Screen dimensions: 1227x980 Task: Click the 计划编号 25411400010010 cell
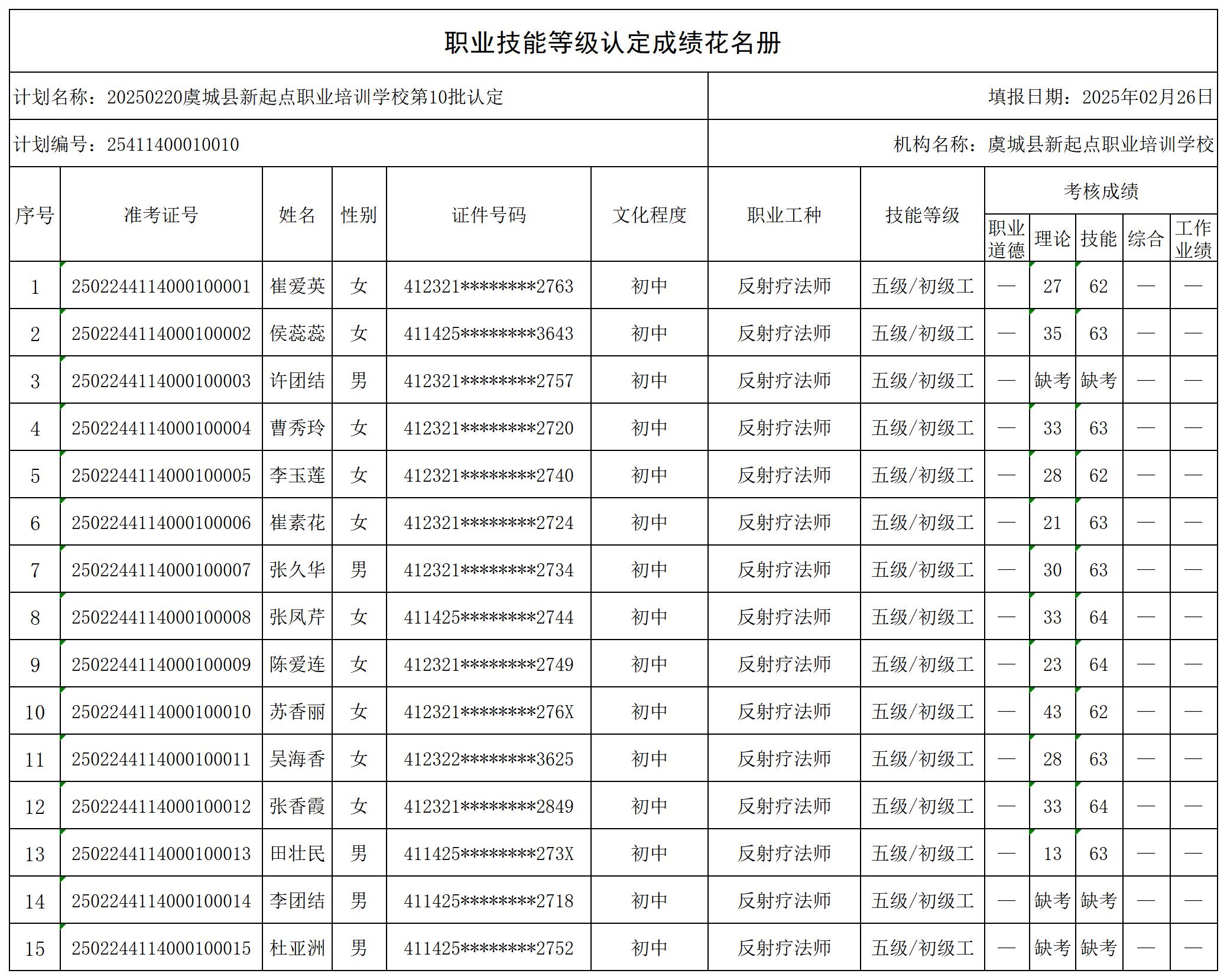tap(359, 144)
